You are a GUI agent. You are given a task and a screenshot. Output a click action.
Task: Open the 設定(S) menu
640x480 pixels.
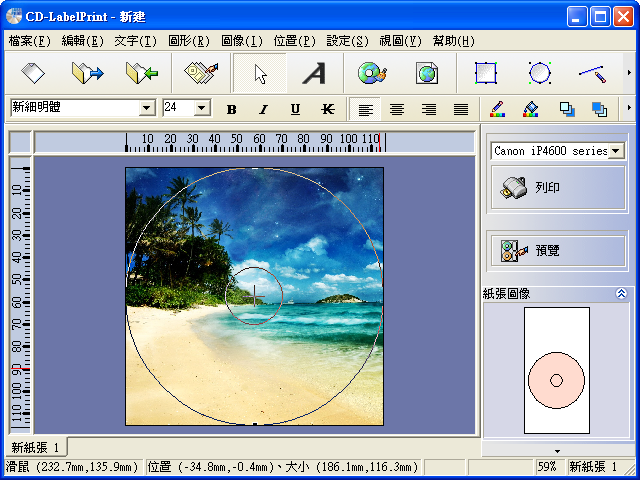(347, 41)
